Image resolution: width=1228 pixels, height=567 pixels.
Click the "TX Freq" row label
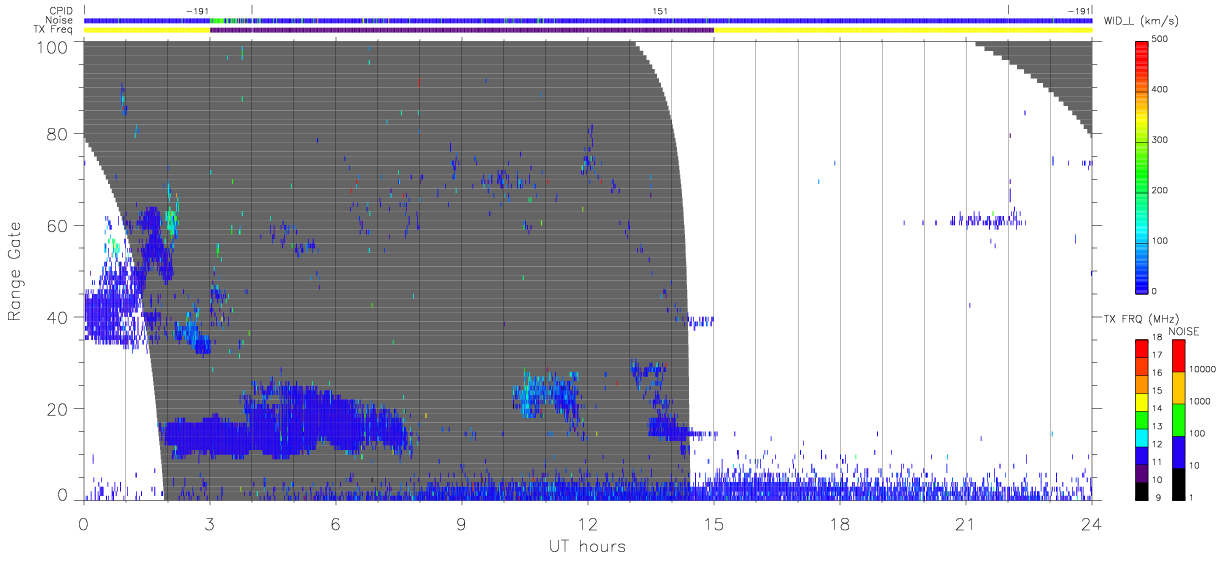(55, 30)
